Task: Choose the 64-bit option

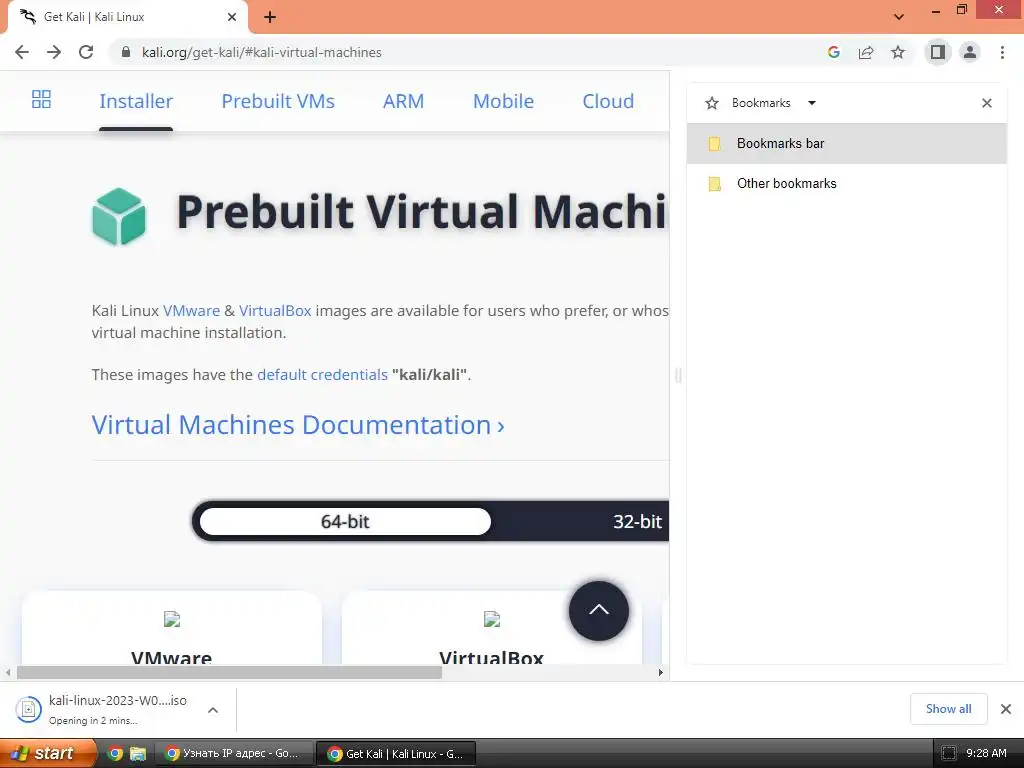Action: pyautogui.click(x=345, y=522)
